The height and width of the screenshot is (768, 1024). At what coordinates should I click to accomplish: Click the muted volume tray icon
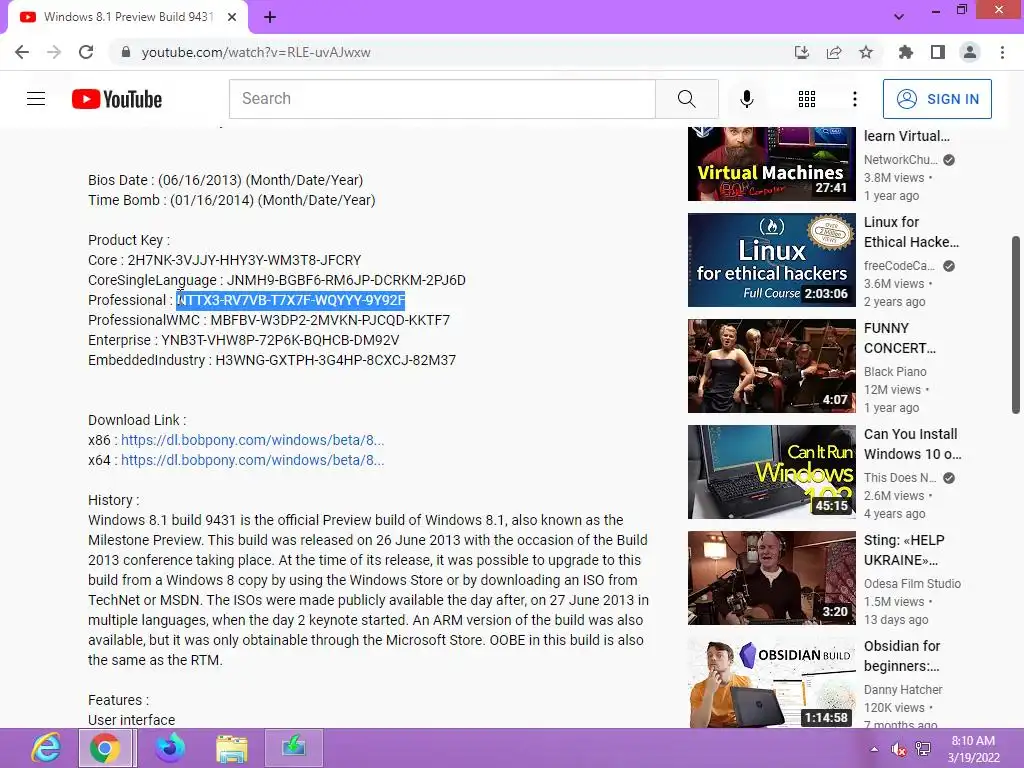click(899, 749)
